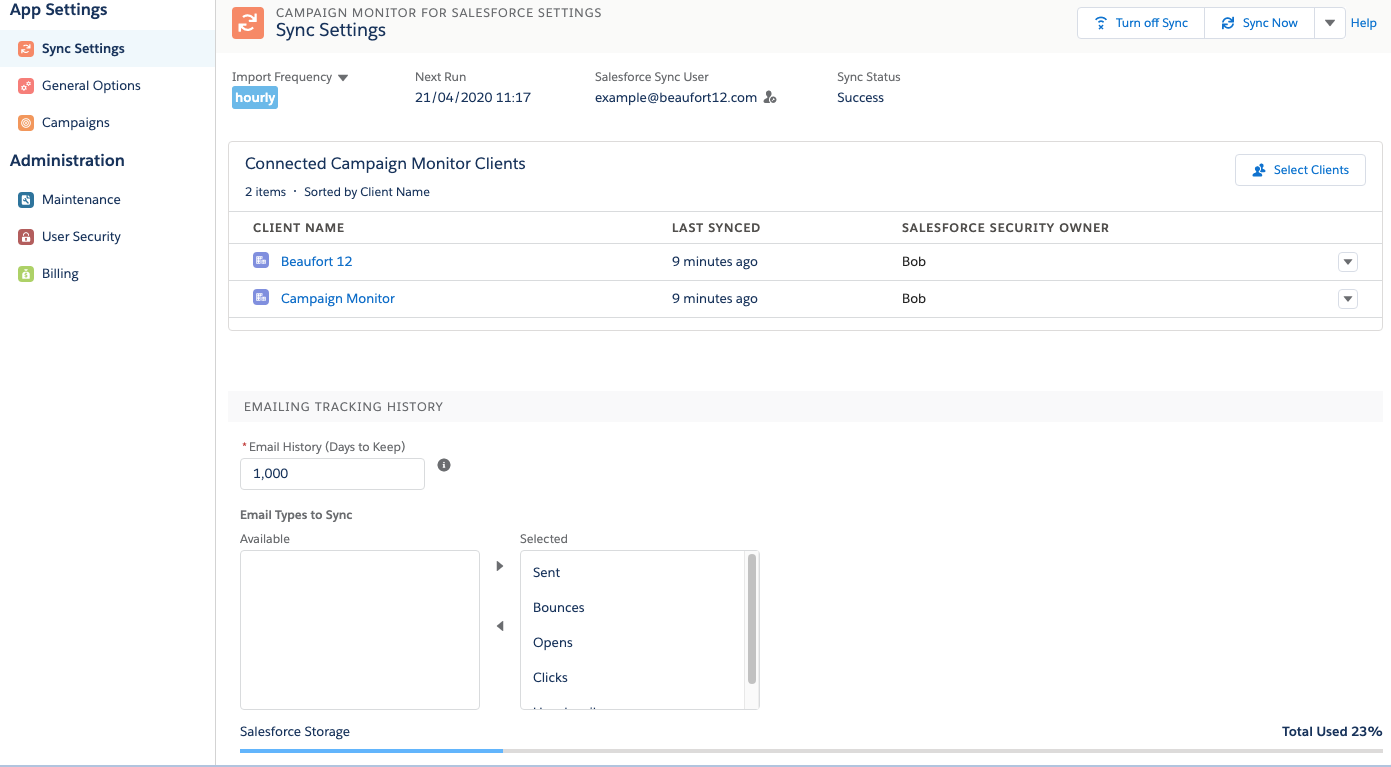This screenshot has height=767, width=1391.
Task: Open Sync Settings in the sidebar
Action: click(108, 49)
